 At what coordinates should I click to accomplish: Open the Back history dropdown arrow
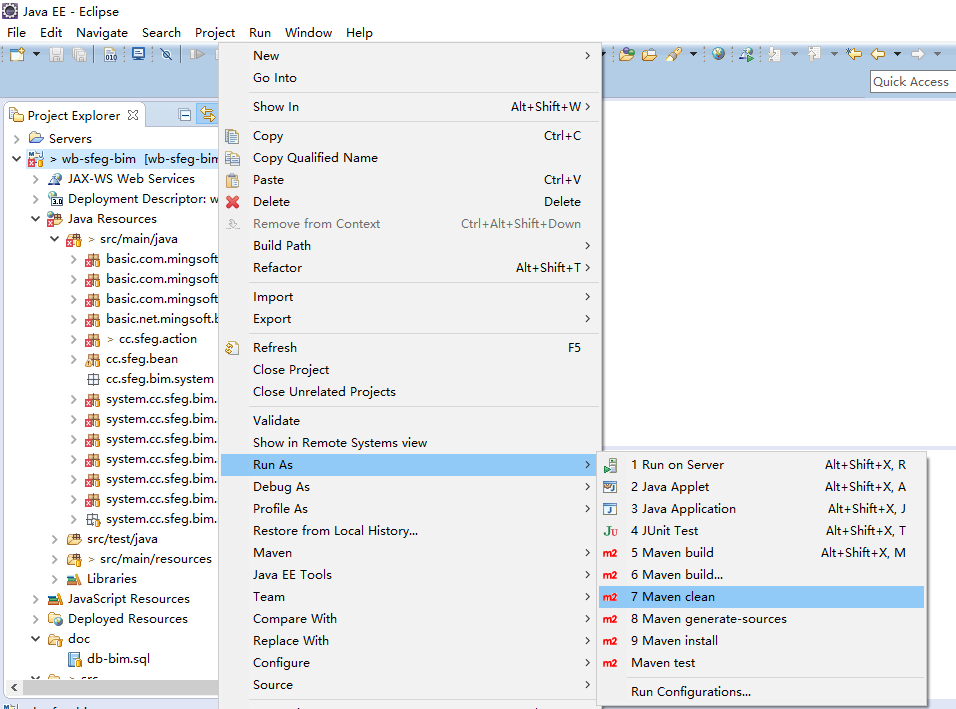tap(897, 54)
